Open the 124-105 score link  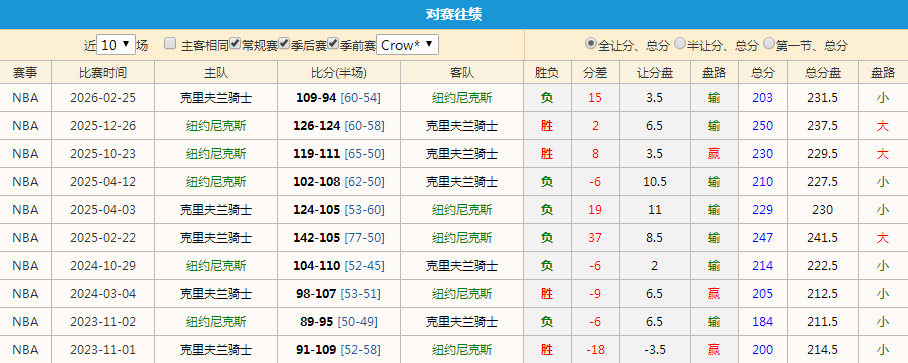pyautogui.click(x=316, y=210)
